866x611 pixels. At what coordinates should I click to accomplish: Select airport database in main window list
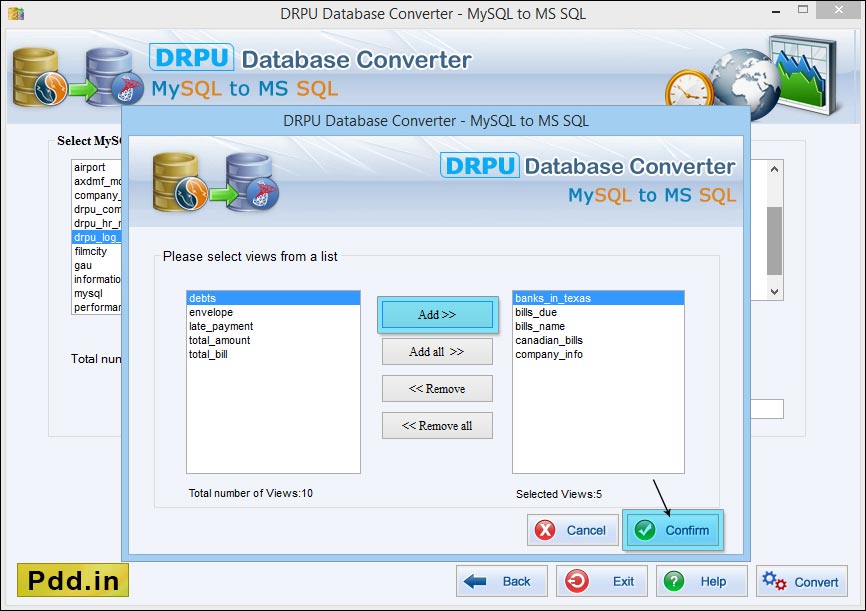point(97,167)
